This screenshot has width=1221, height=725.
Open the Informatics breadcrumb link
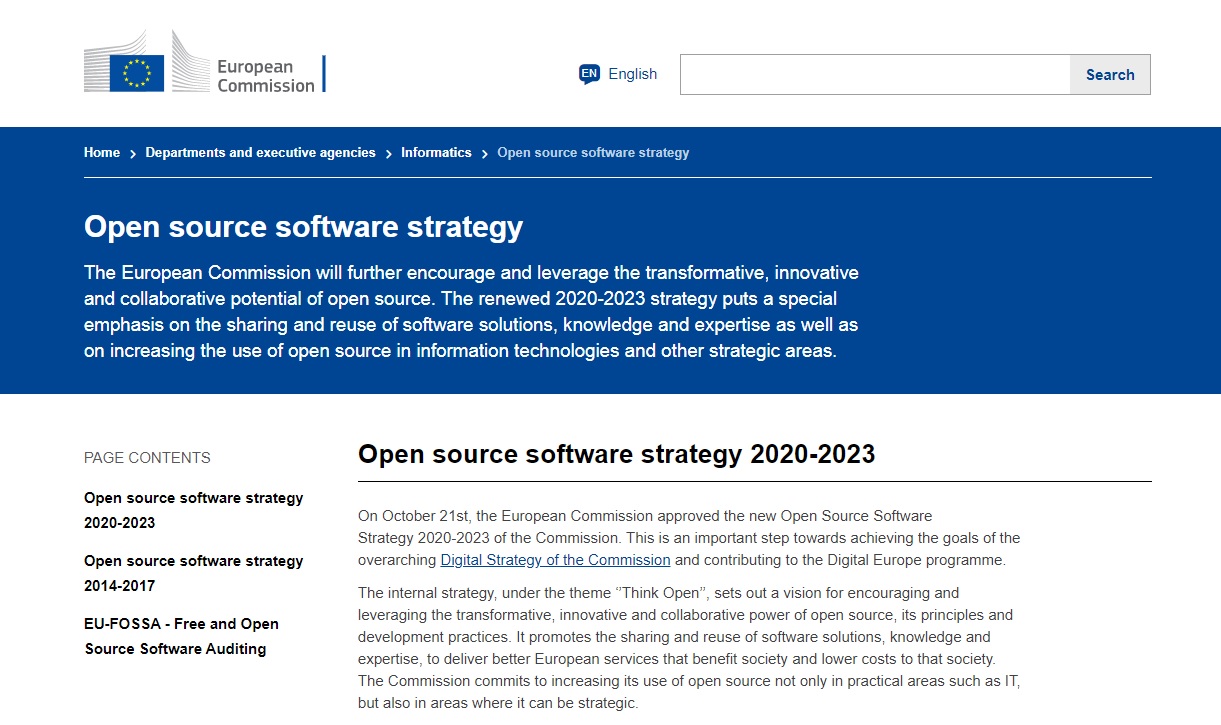click(x=436, y=153)
